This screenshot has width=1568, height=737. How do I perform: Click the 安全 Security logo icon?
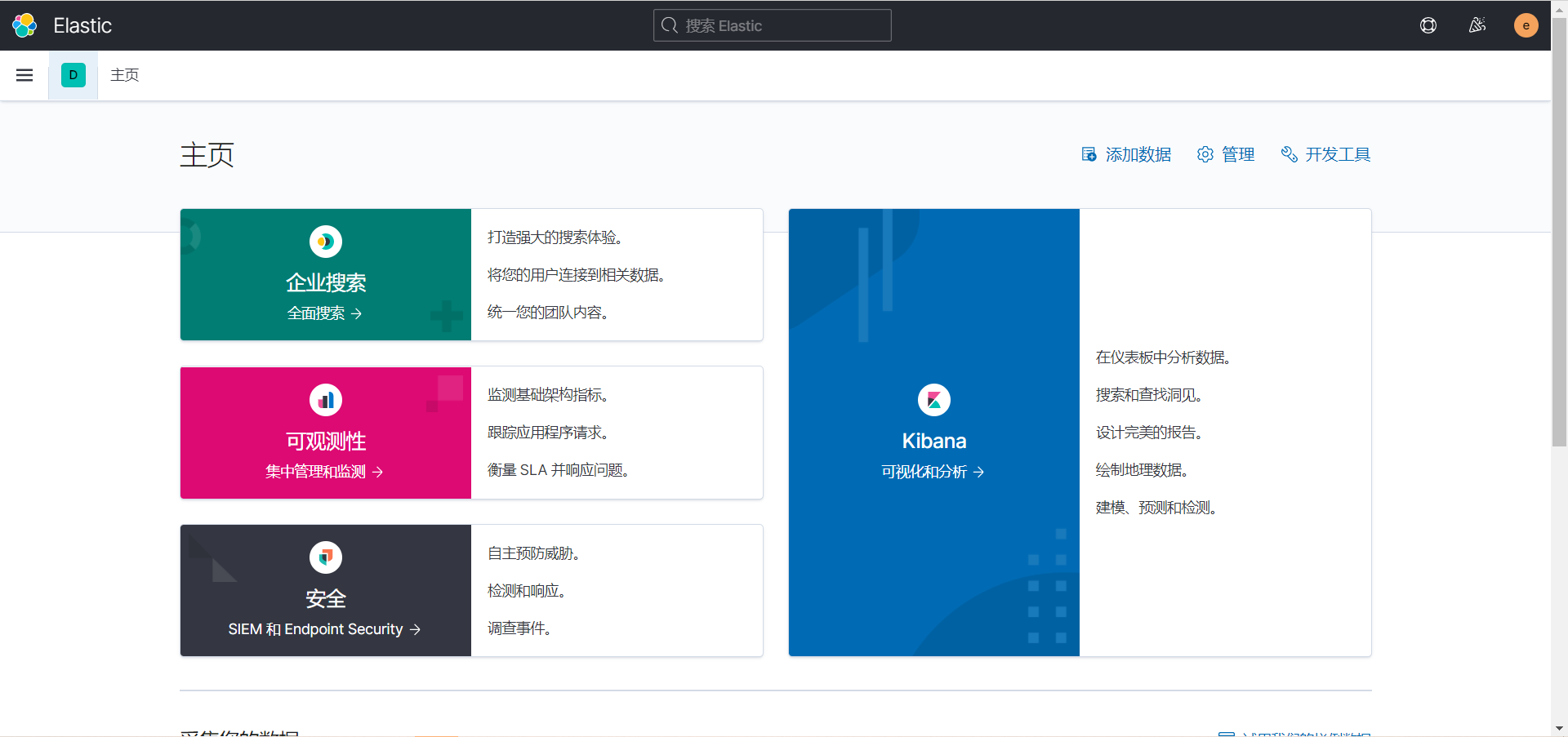(326, 557)
